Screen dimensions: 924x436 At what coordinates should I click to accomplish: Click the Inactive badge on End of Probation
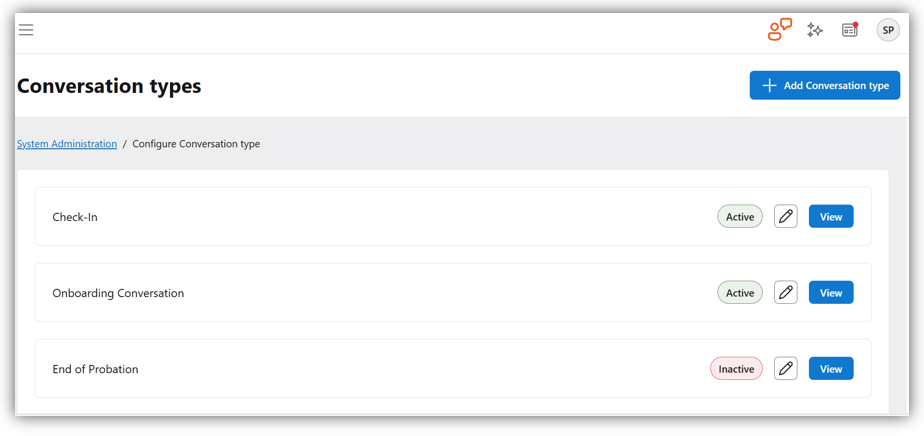pos(736,369)
